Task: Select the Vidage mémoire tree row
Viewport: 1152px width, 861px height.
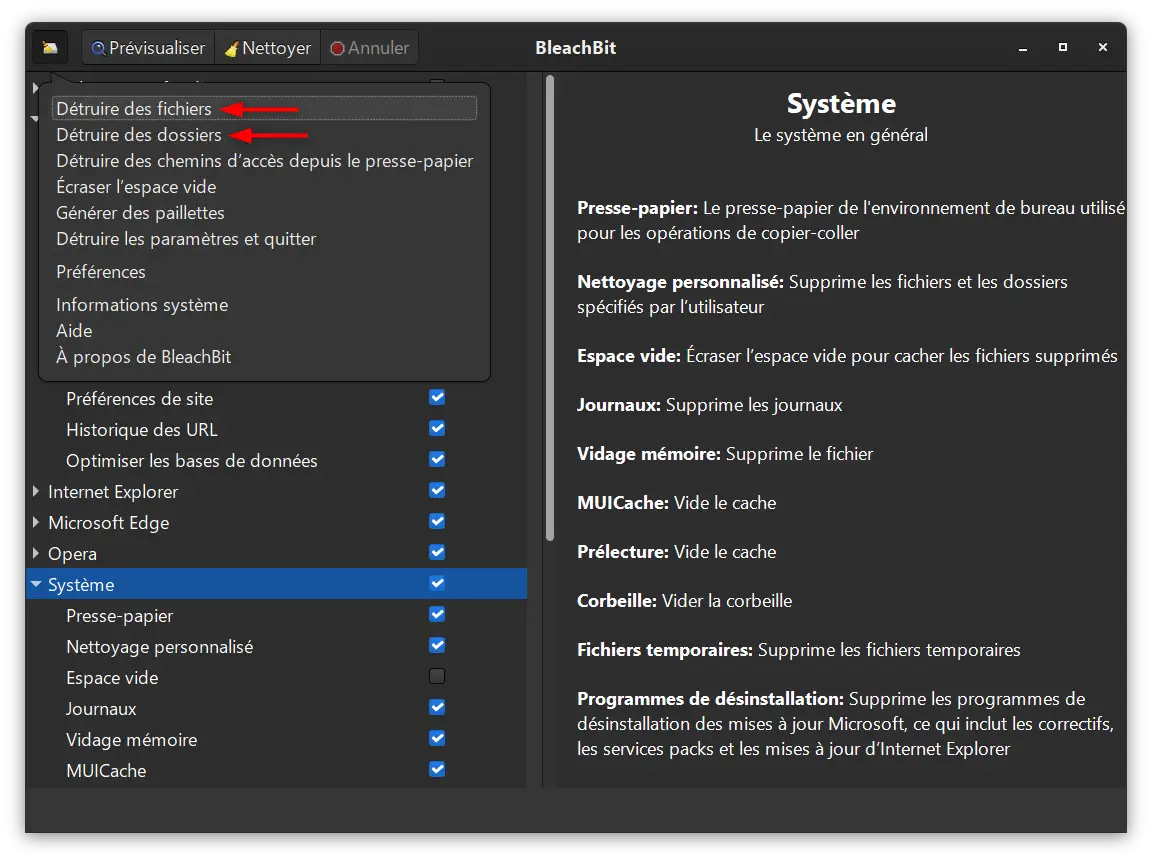Action: pyautogui.click(x=276, y=740)
